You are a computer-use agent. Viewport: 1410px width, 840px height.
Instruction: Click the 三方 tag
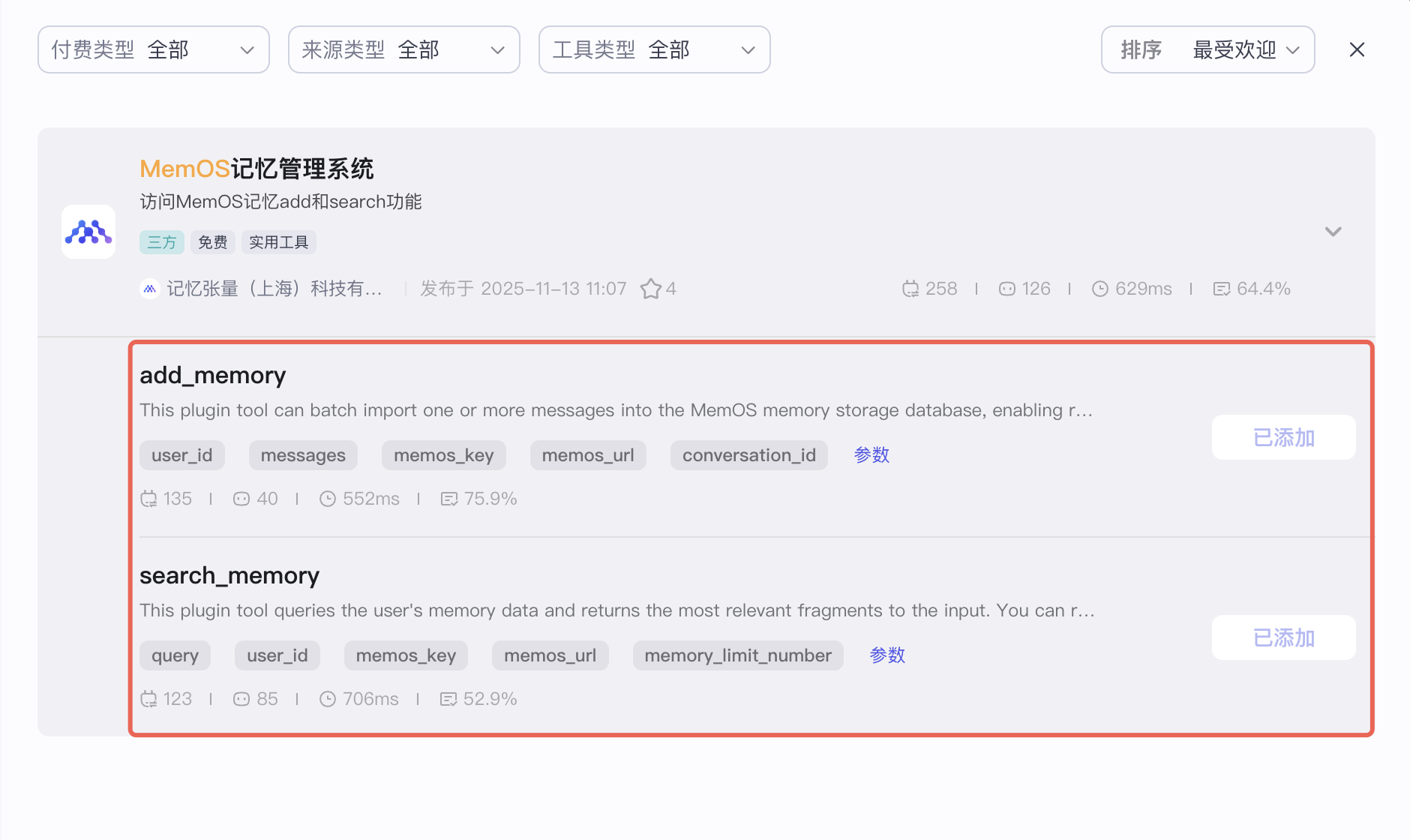(x=162, y=242)
